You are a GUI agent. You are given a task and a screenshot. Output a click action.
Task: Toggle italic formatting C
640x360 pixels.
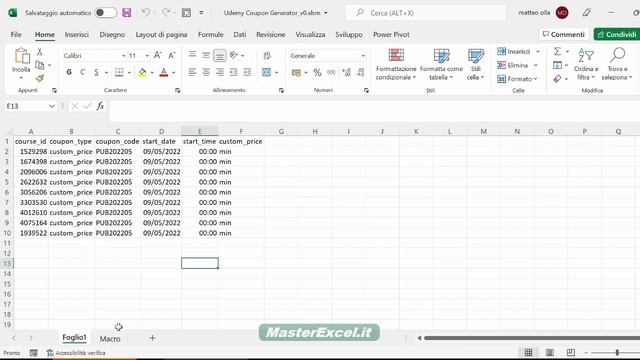(x=82, y=72)
